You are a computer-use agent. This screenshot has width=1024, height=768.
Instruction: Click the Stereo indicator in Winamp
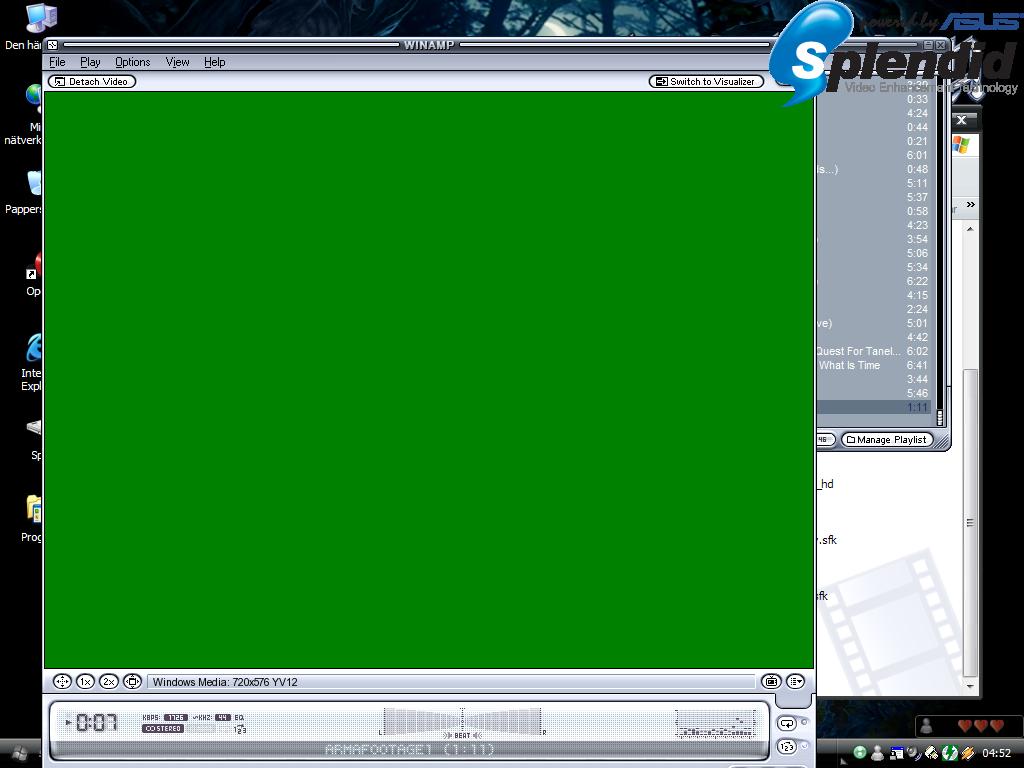[x=163, y=728]
